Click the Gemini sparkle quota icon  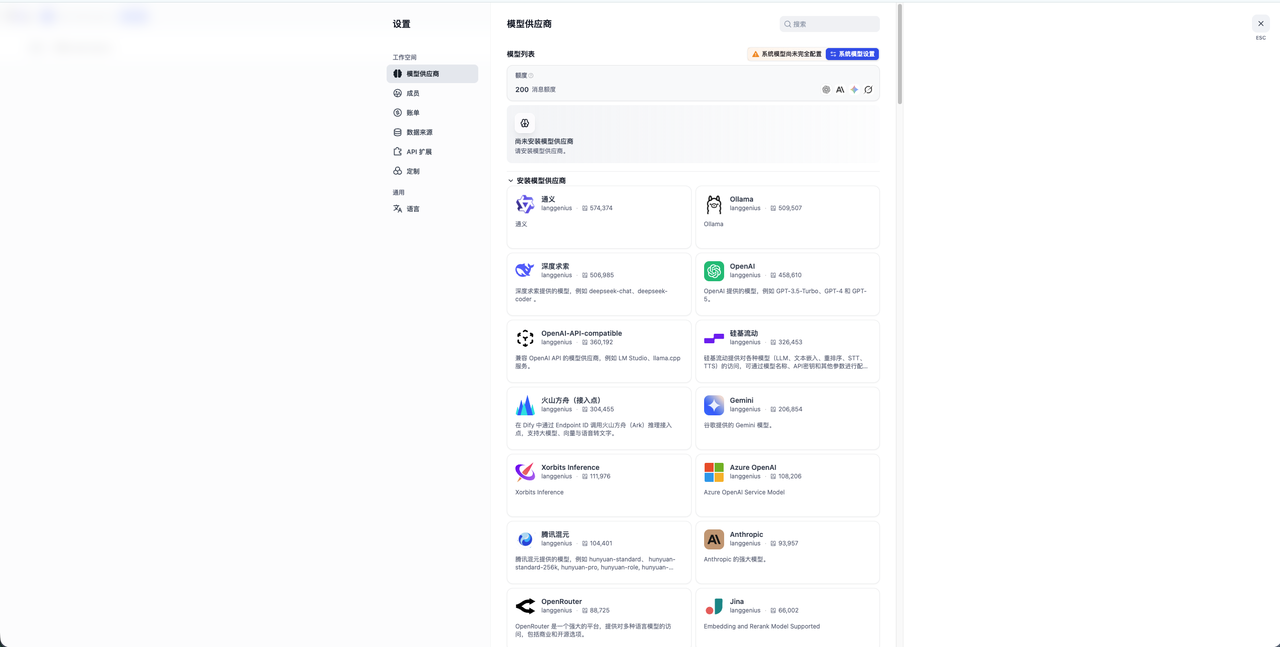[854, 90]
